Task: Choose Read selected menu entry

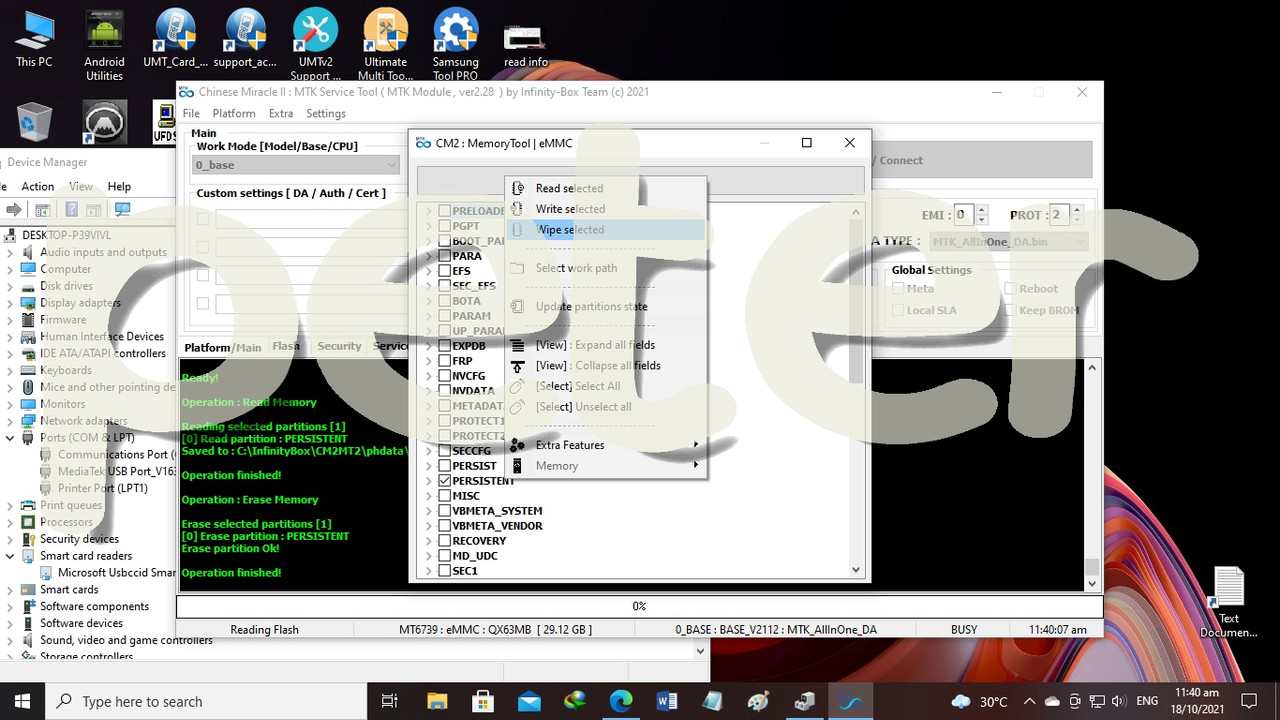Action: click(x=606, y=188)
